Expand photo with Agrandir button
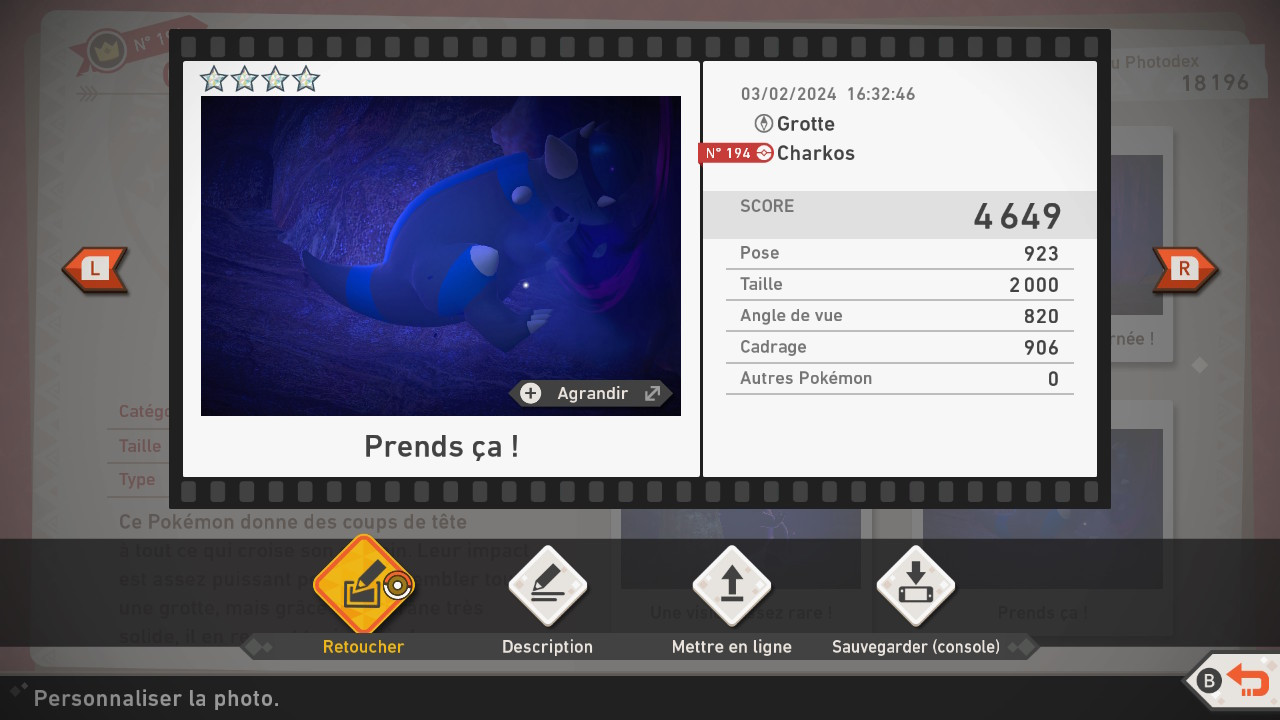This screenshot has width=1280, height=720. pos(592,393)
